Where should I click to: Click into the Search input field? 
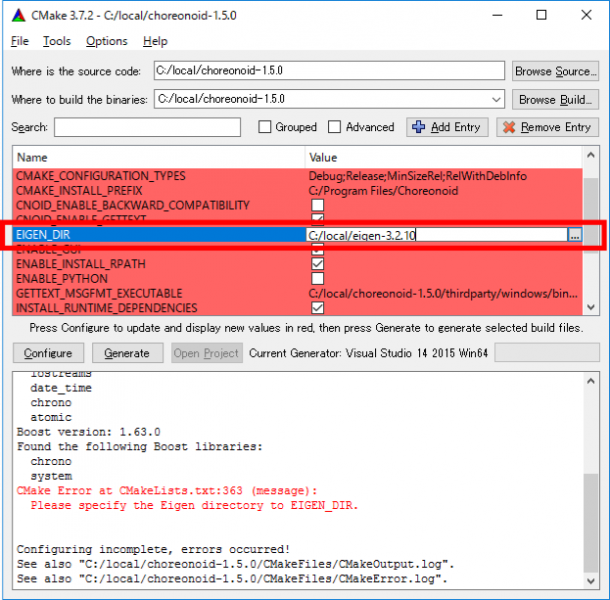(147, 127)
